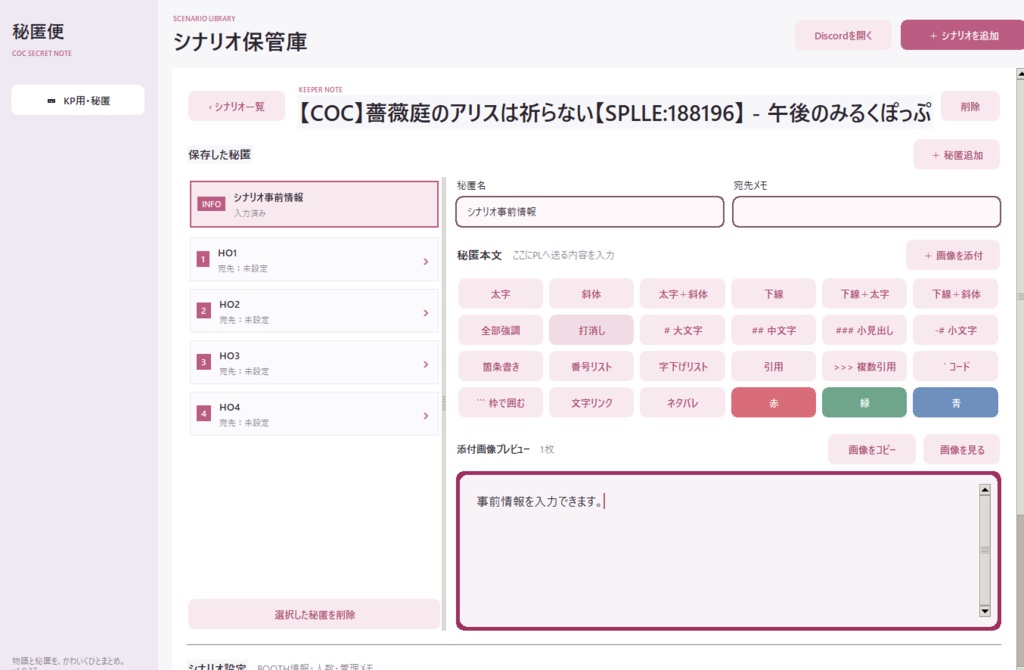Insert ### 小見出し heading
Image resolution: width=1024 pixels, height=670 pixels.
pyautogui.click(x=864, y=330)
